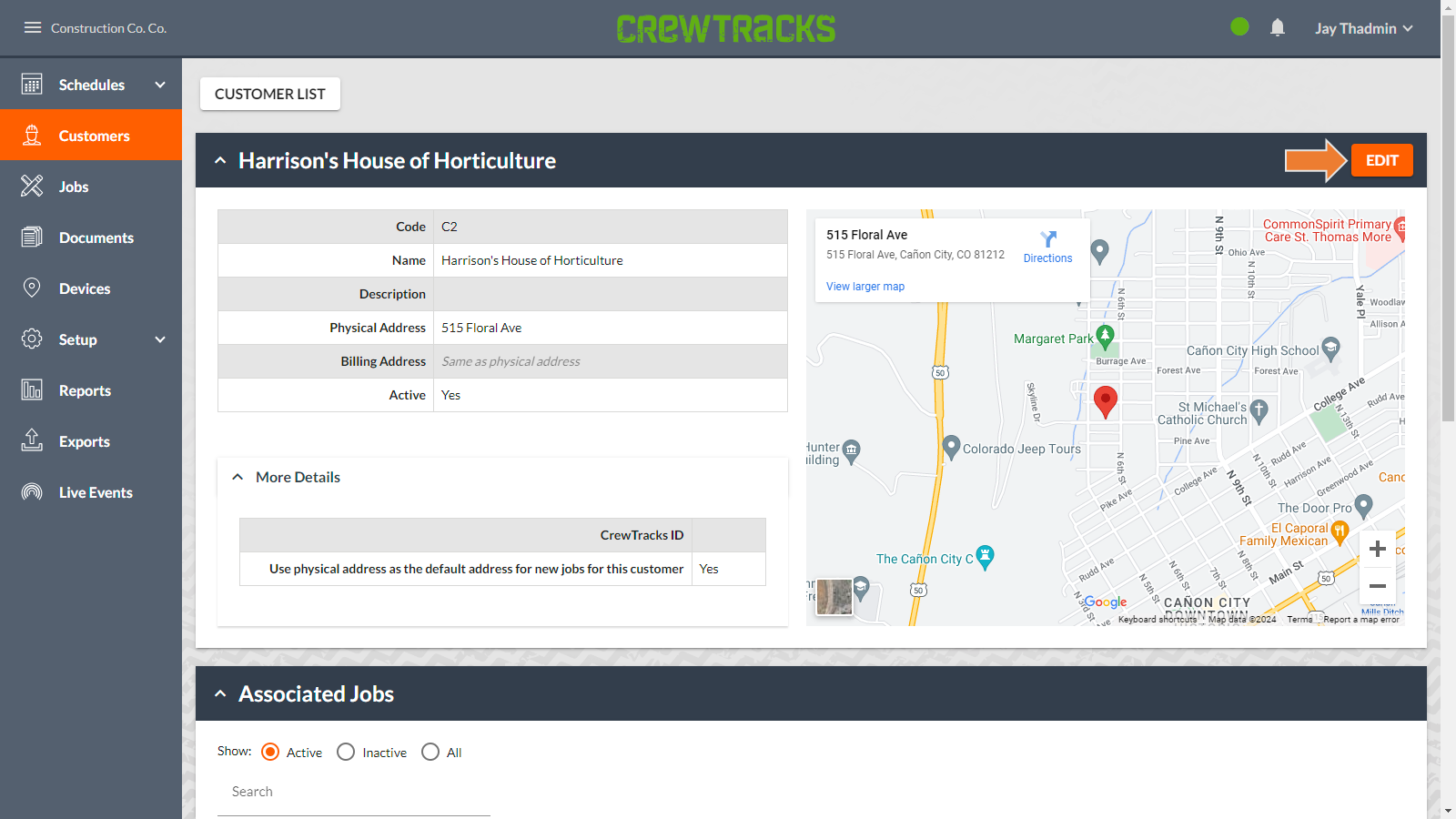The image size is (1456, 819).
Task: Zoom in on the map
Action: tap(1378, 549)
